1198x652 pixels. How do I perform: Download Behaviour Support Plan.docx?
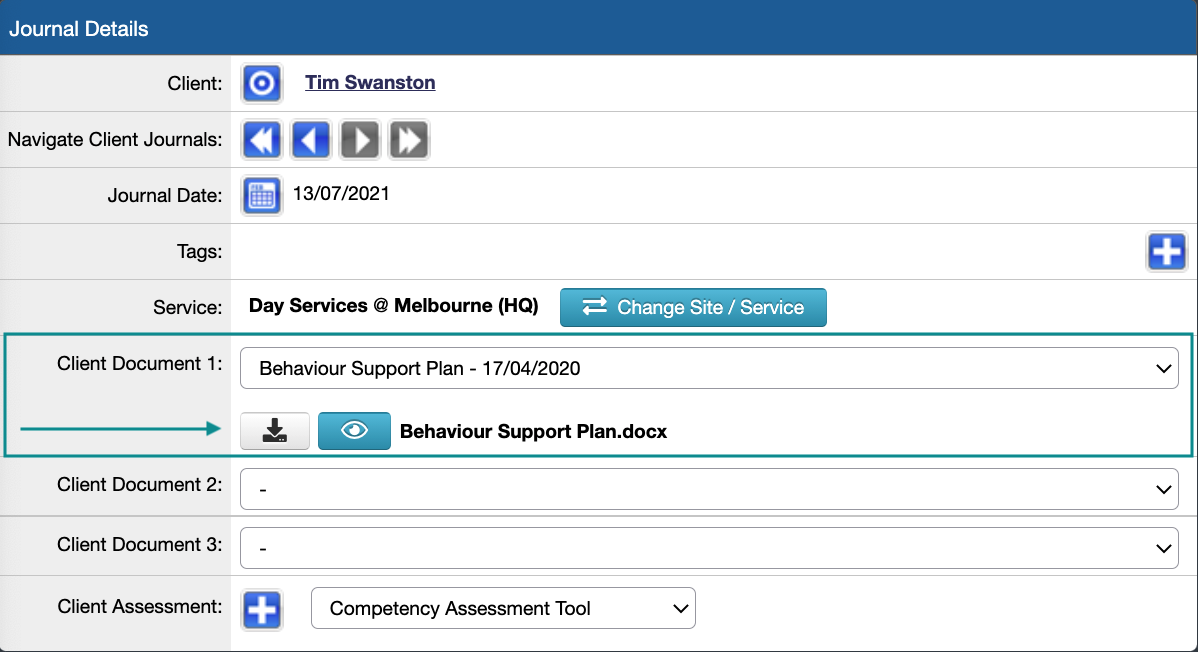[274, 430]
